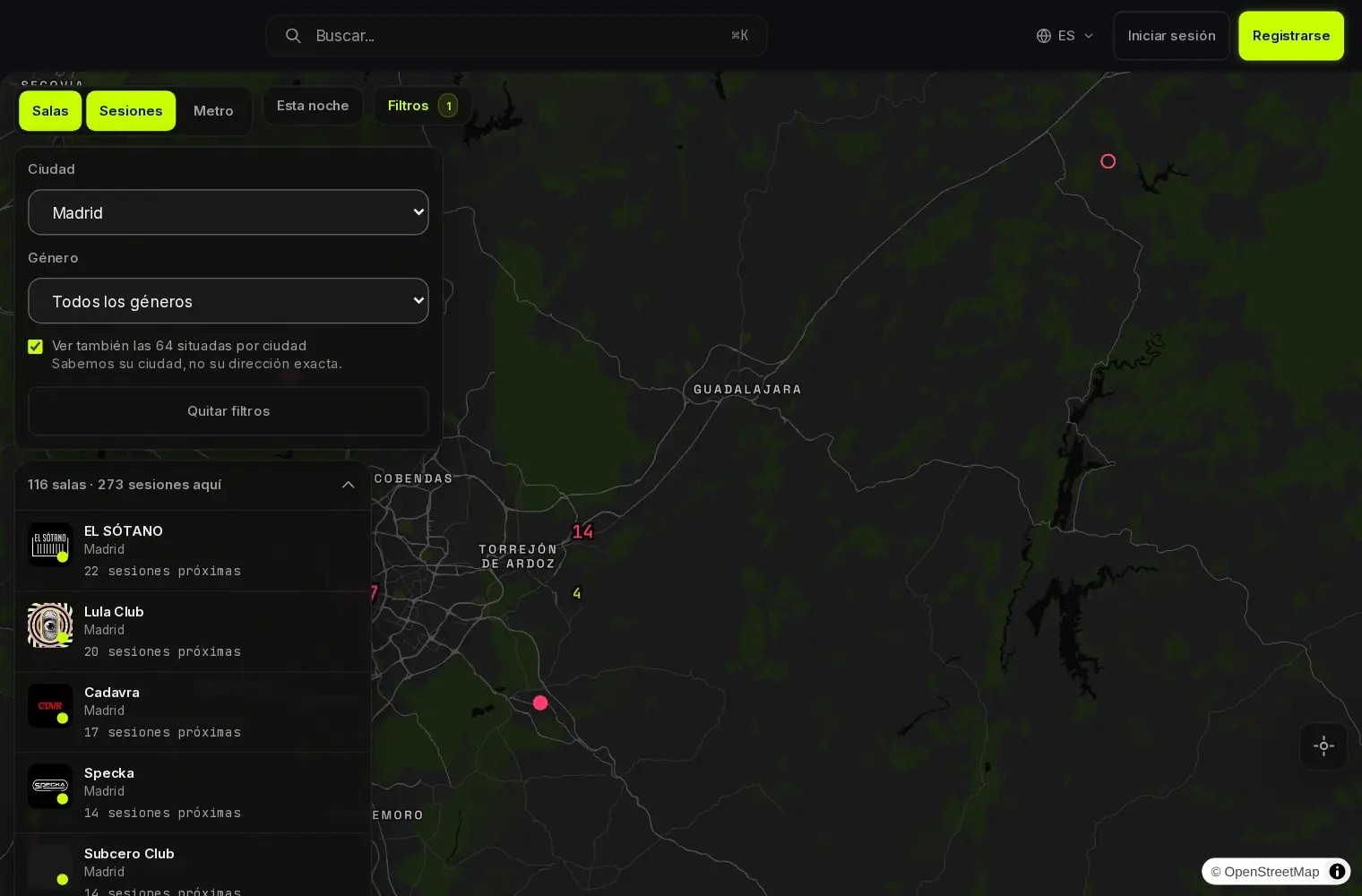
Task: Open map attribution info icon
Action: click(x=1337, y=872)
